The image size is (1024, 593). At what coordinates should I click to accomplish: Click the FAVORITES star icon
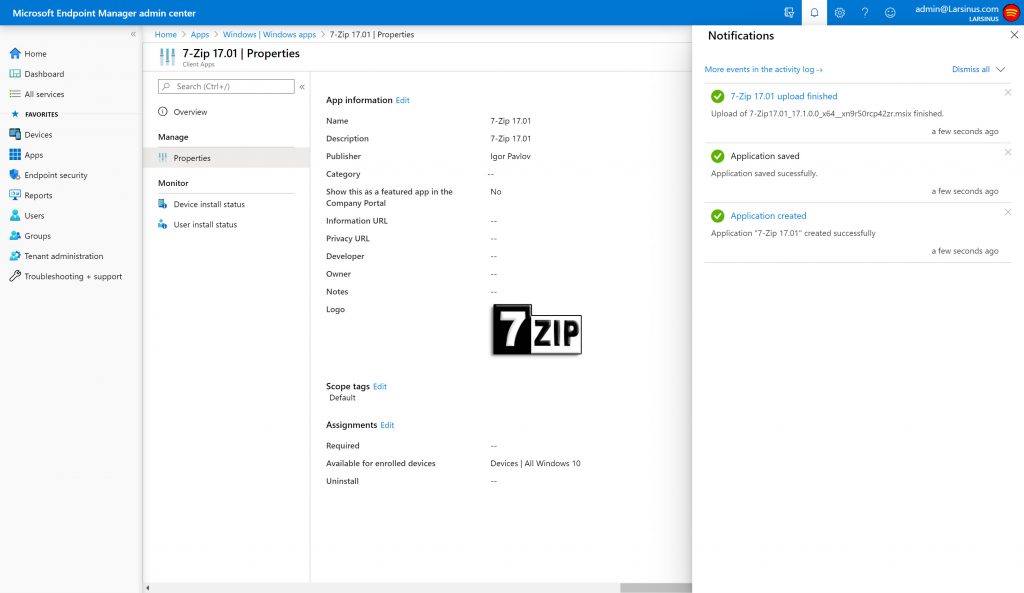(15, 114)
